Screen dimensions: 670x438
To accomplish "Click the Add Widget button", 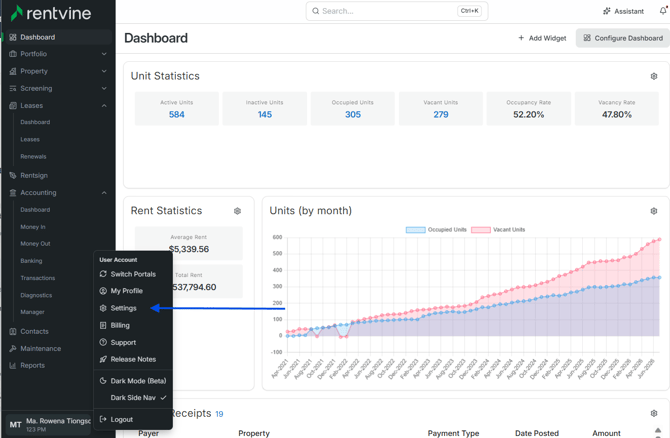I will click(542, 38).
